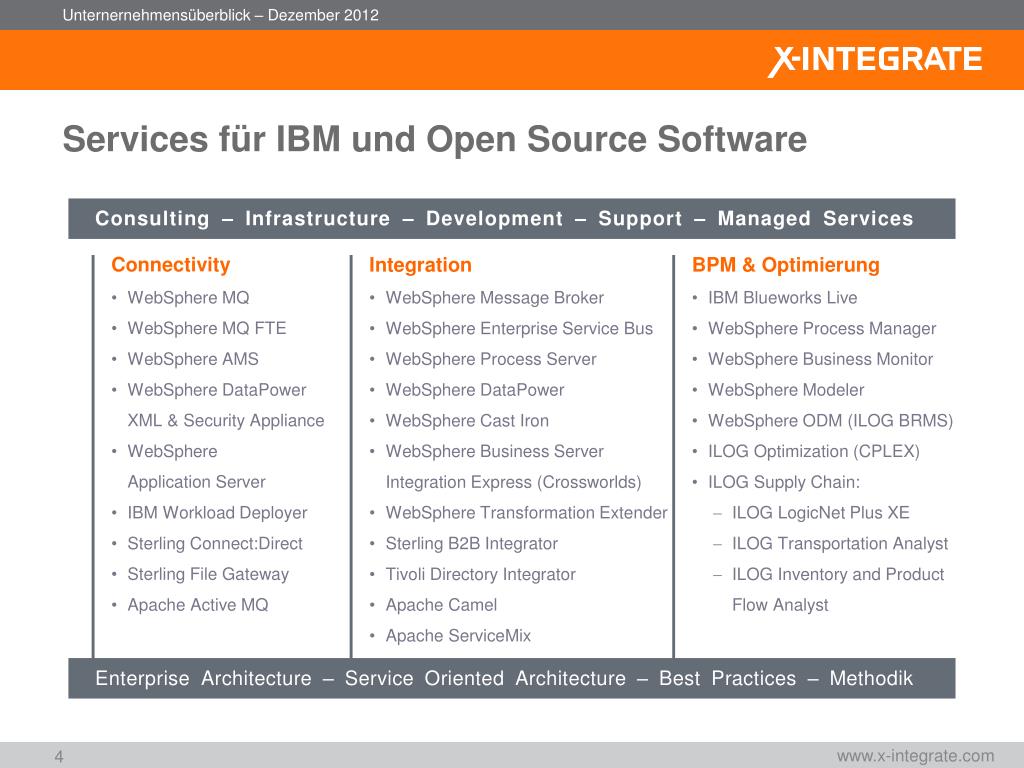Click 'WebSphere Process Server'
The height and width of the screenshot is (768, 1024).
coord(491,359)
